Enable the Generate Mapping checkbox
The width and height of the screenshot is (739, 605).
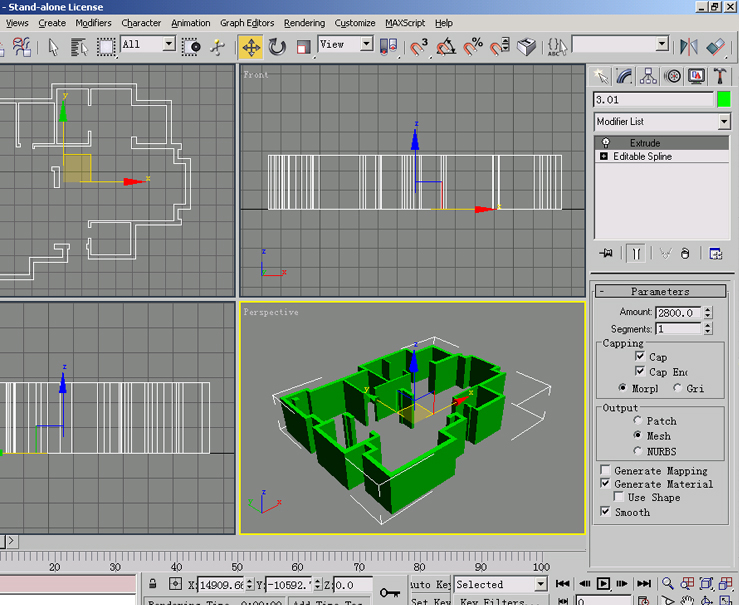[x=605, y=471]
